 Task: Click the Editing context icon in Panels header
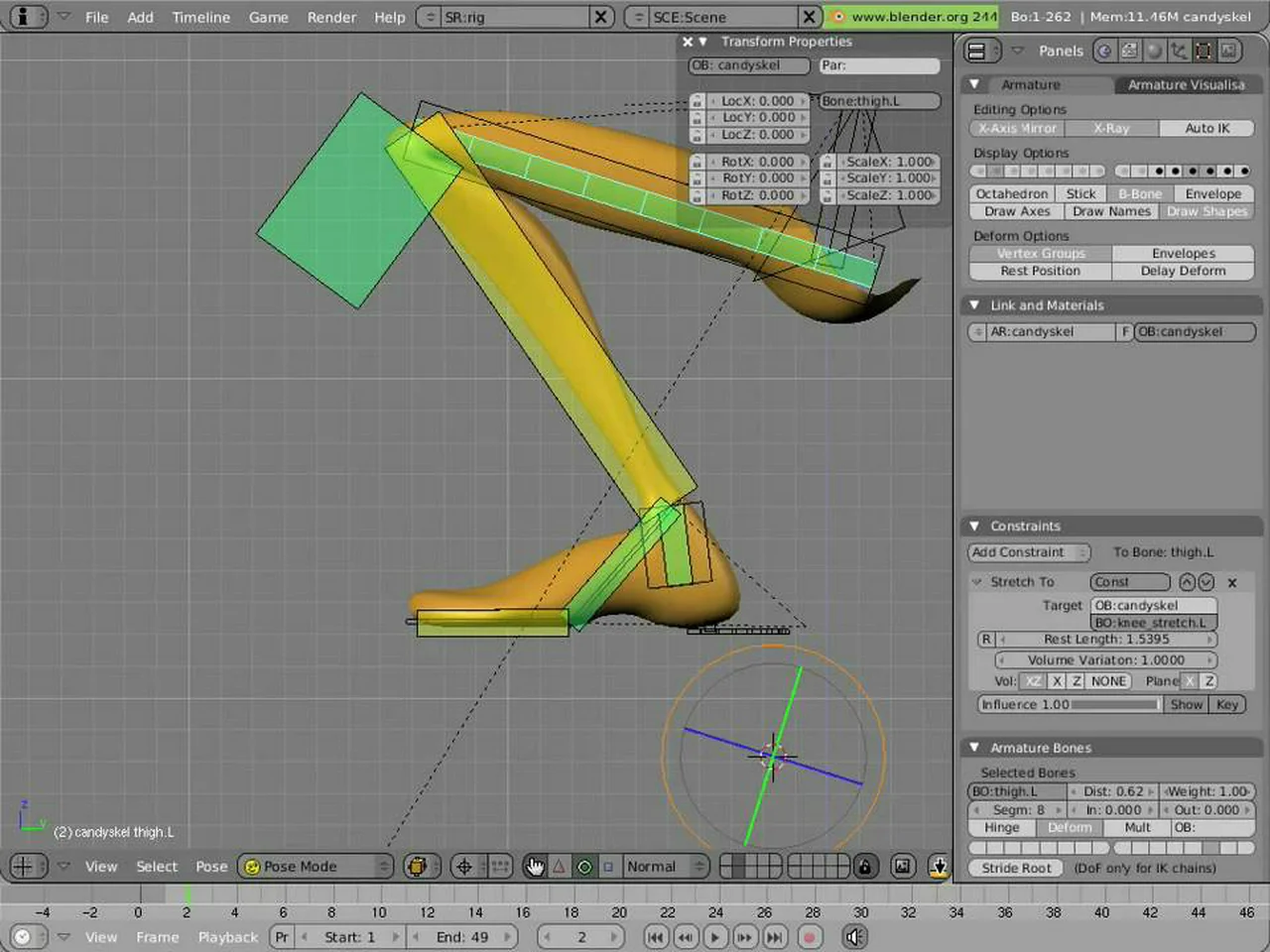pyautogui.click(x=1203, y=51)
